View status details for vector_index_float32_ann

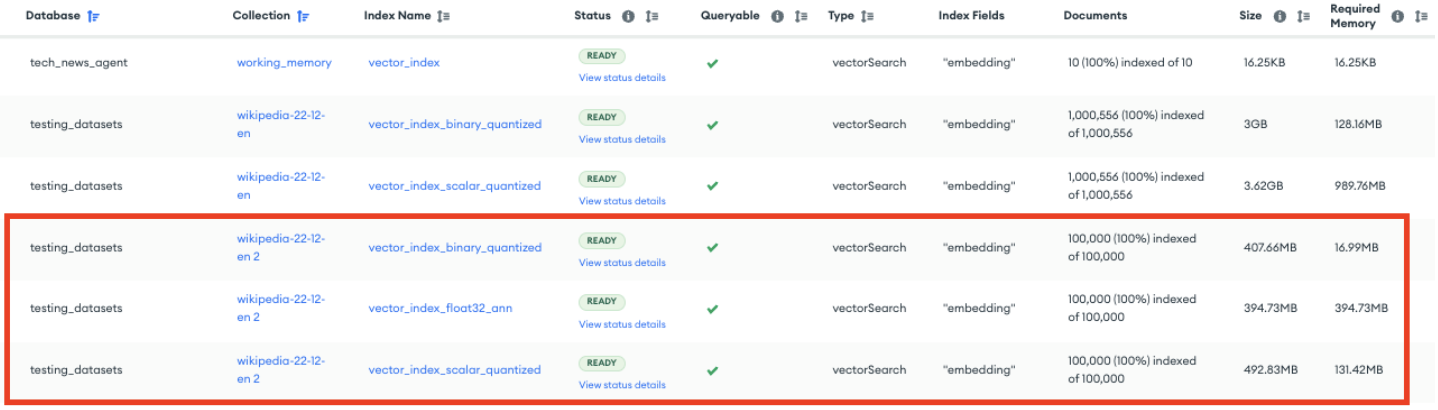(x=621, y=324)
